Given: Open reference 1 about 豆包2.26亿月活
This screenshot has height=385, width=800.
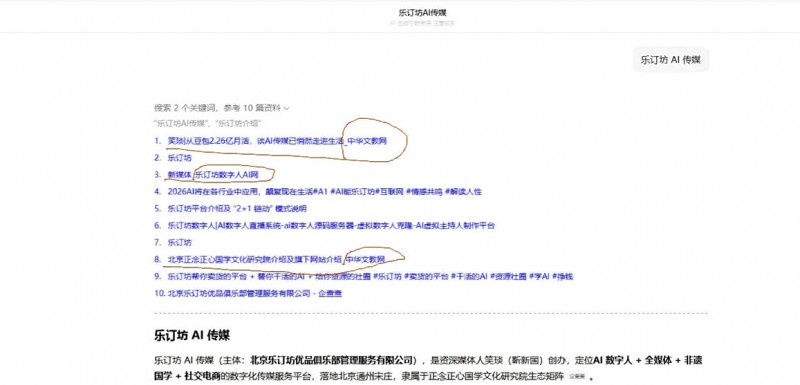Looking at the screenshot, I should pyautogui.click(x=277, y=141).
